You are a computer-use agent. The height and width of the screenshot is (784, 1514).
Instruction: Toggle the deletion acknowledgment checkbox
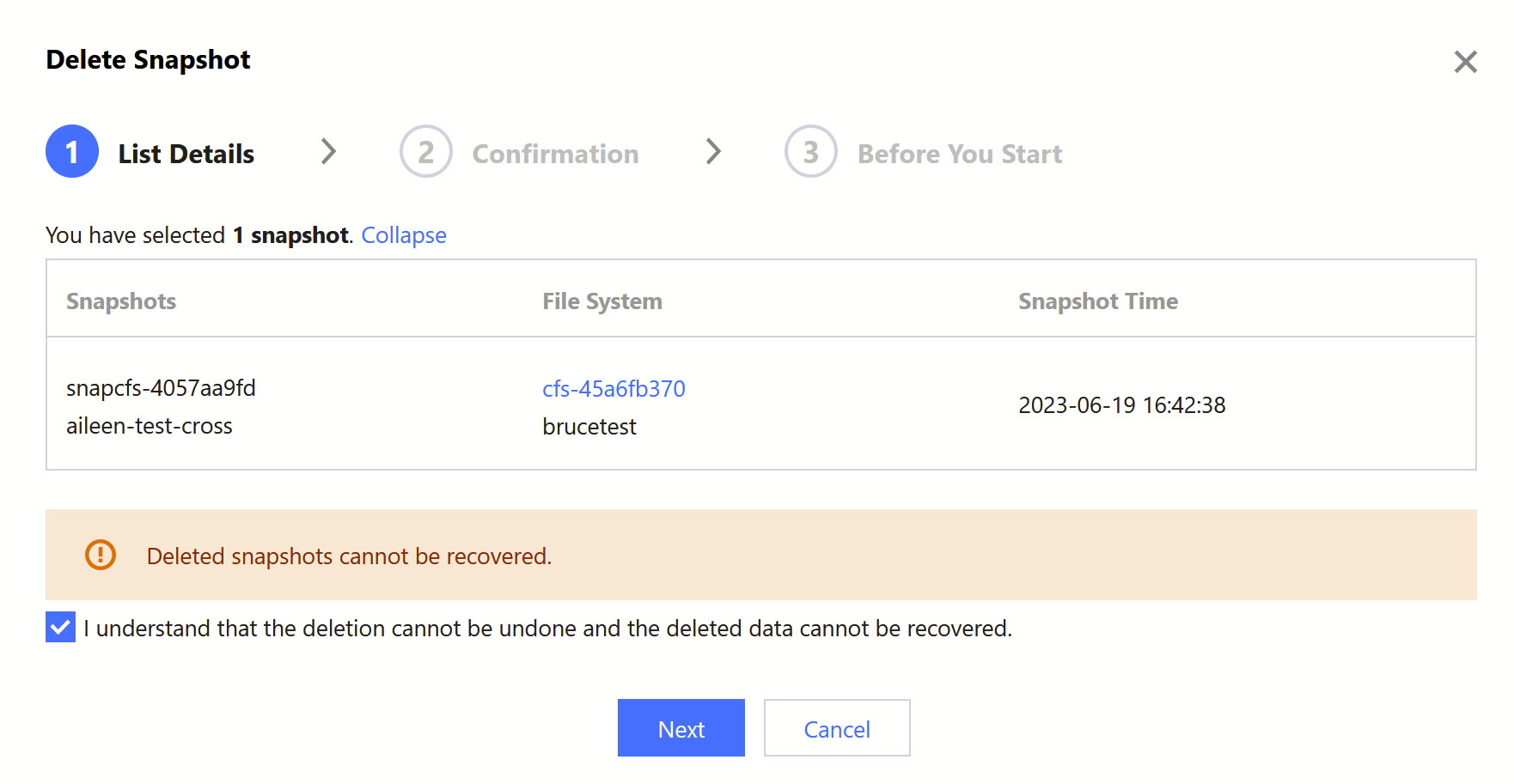pos(61,628)
